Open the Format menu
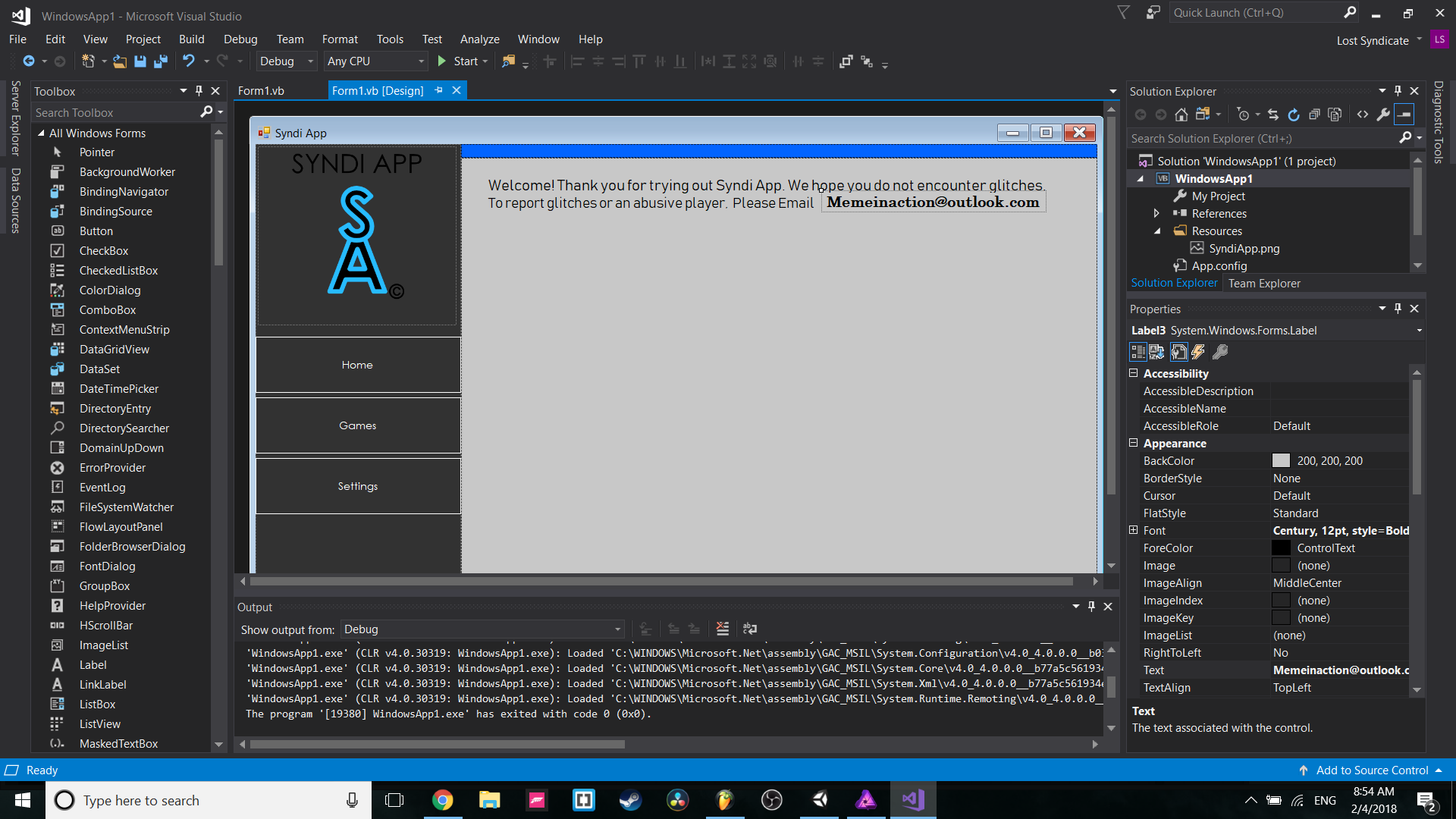 (340, 39)
